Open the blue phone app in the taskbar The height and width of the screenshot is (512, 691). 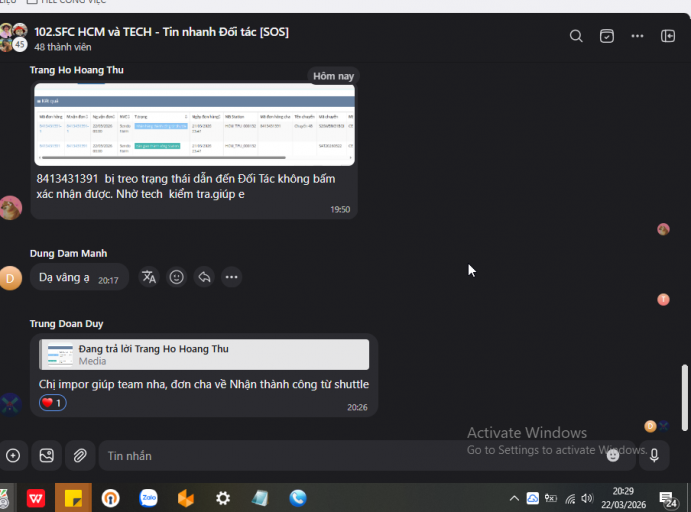point(298,498)
